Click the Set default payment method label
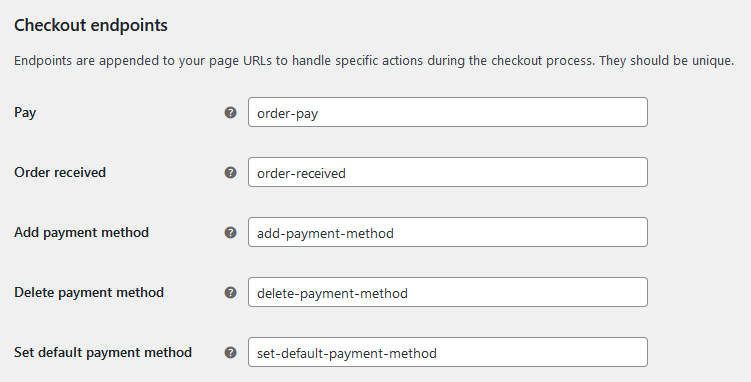The width and height of the screenshot is (751, 382). point(103,353)
